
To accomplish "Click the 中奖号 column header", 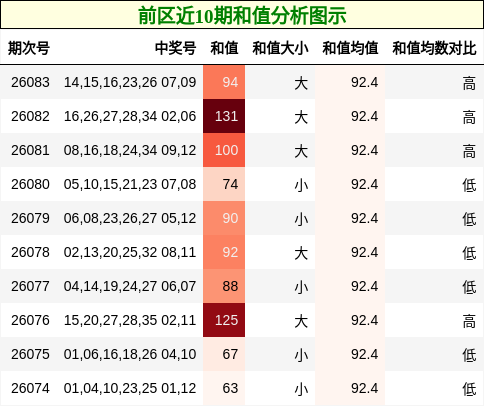I will click(175, 48).
